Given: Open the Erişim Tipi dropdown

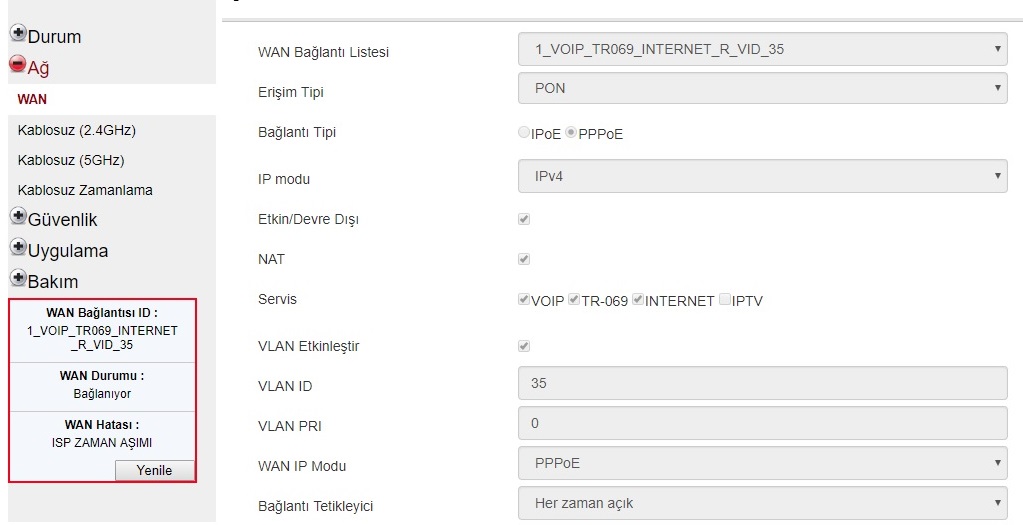Looking at the screenshot, I should click(762, 88).
